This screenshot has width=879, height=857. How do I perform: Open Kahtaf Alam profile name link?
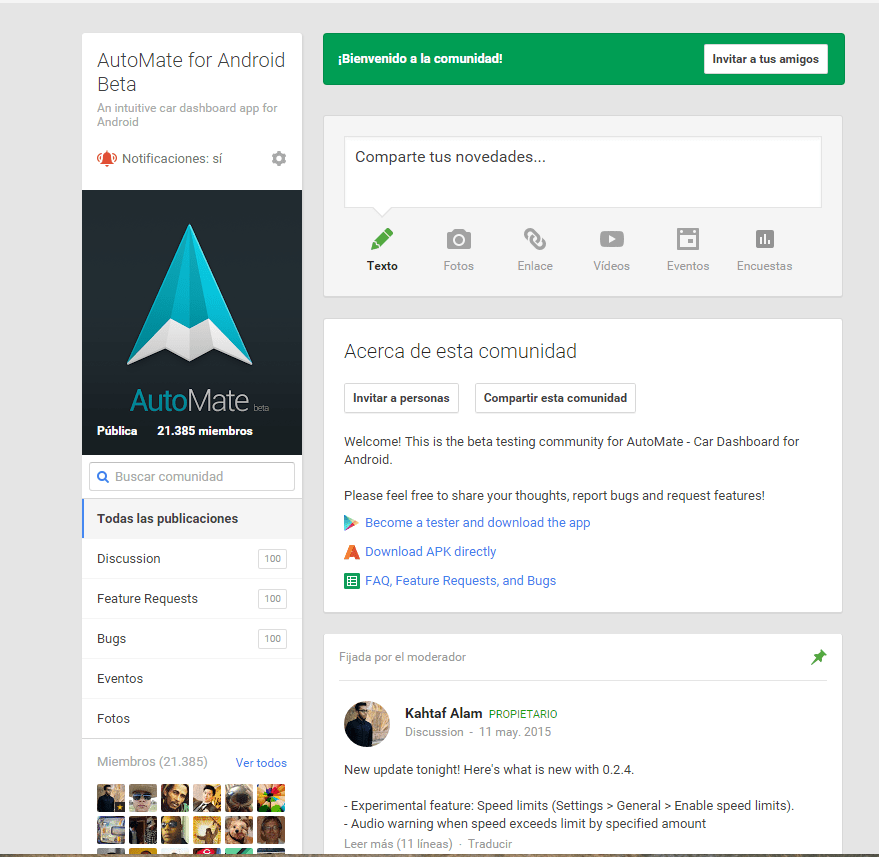coord(443,713)
